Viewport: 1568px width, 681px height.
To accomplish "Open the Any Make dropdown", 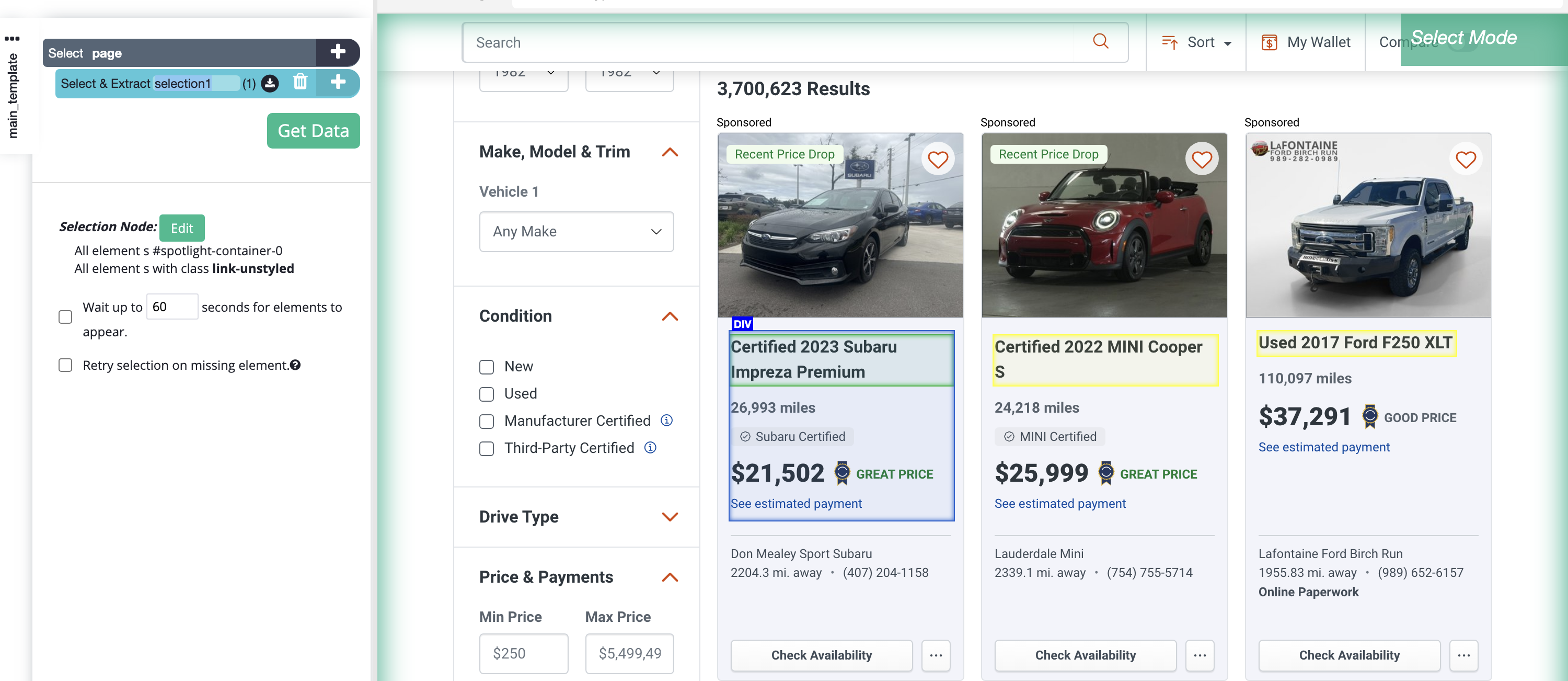I will (577, 232).
